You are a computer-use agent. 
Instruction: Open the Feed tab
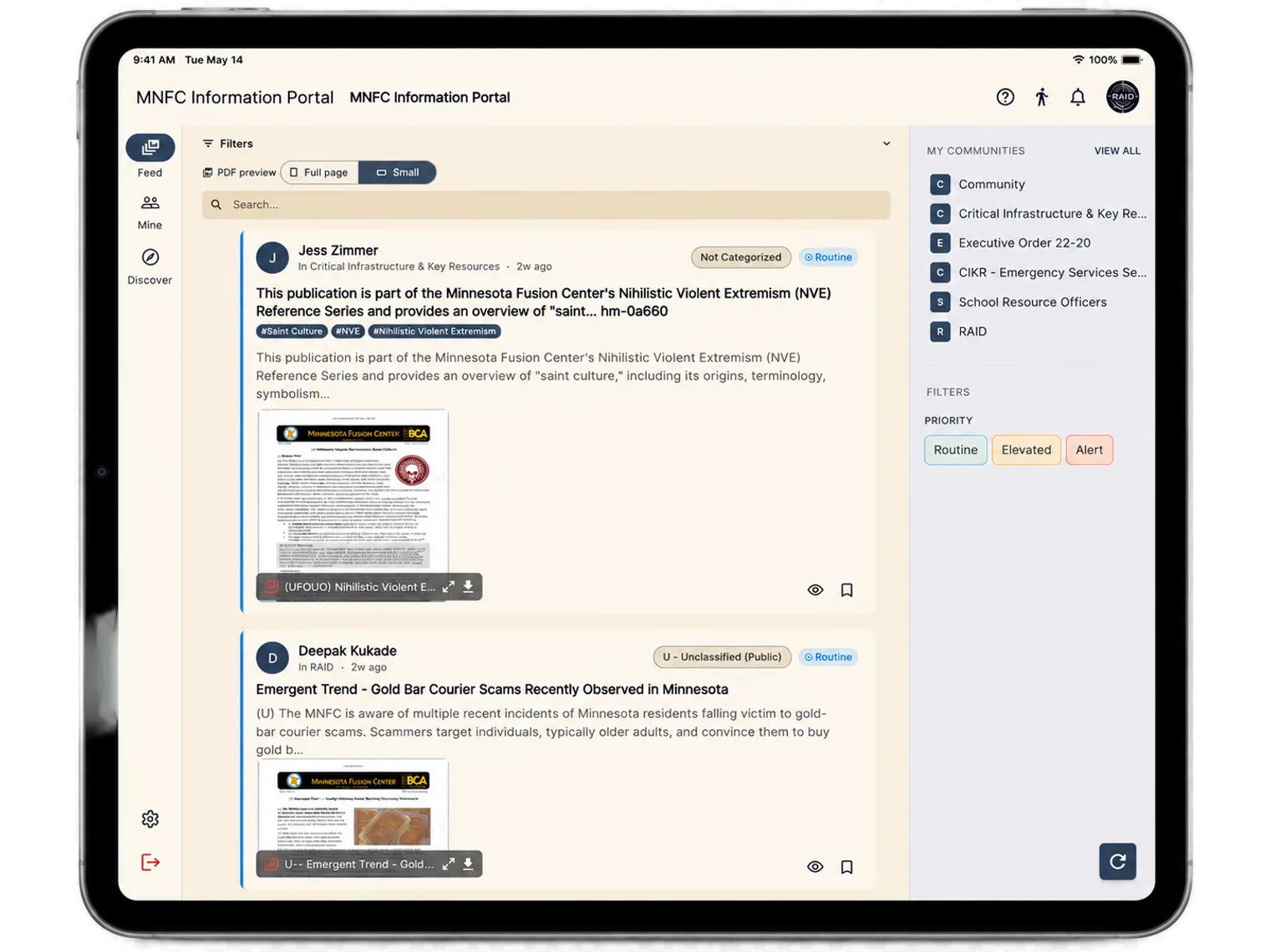tap(150, 156)
